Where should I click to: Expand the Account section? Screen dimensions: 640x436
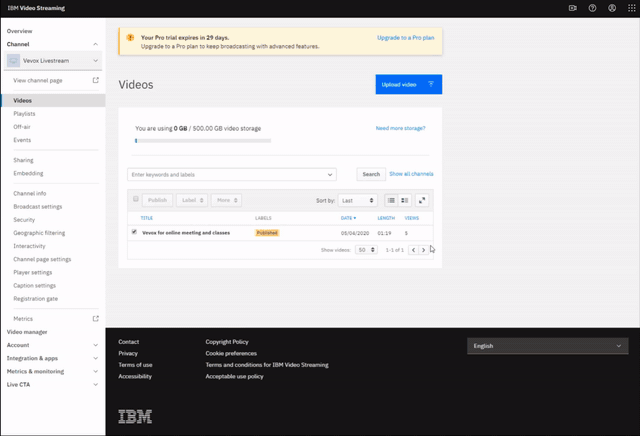tap(52, 345)
